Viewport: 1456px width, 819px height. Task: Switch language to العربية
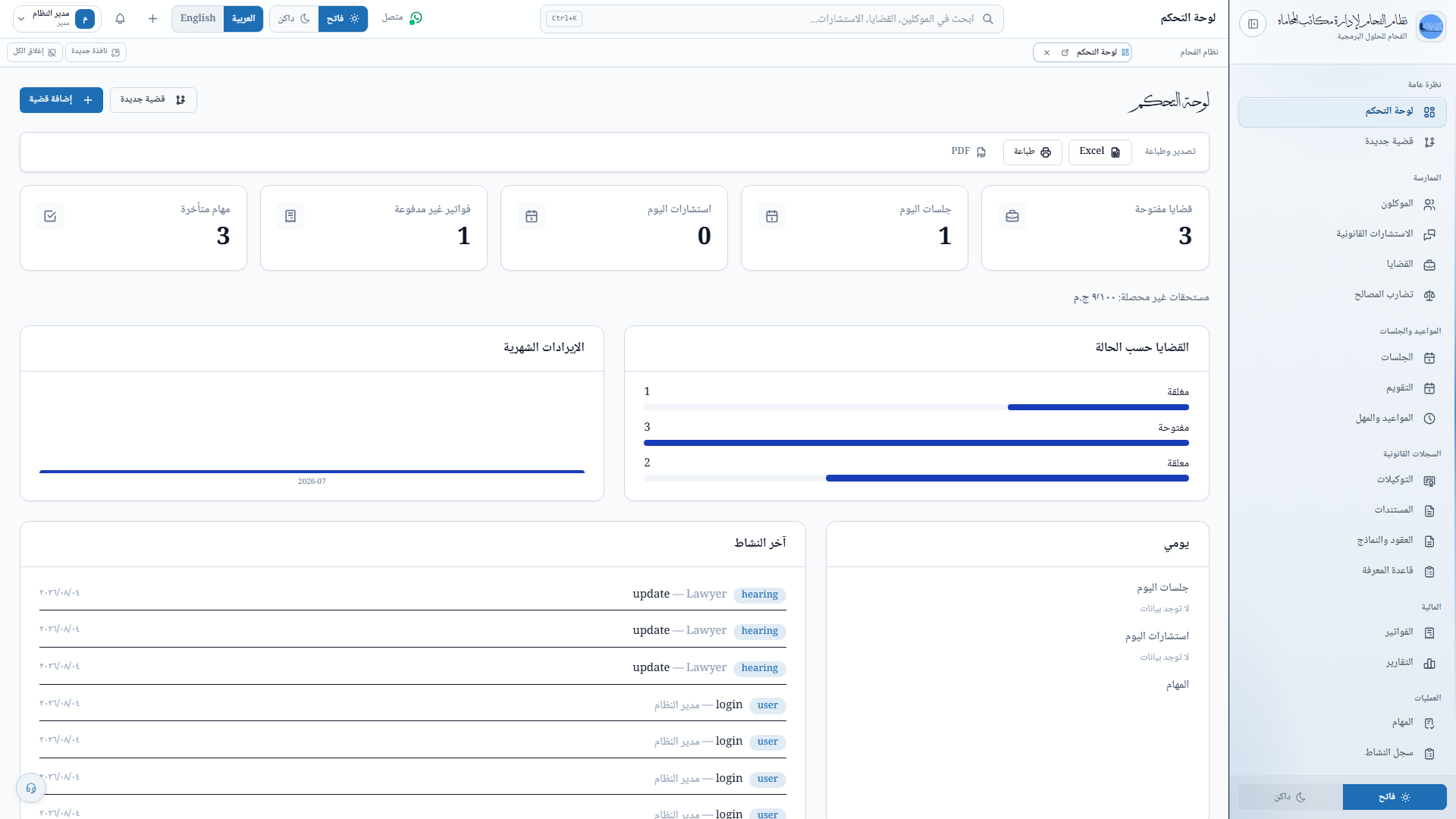pyautogui.click(x=243, y=19)
